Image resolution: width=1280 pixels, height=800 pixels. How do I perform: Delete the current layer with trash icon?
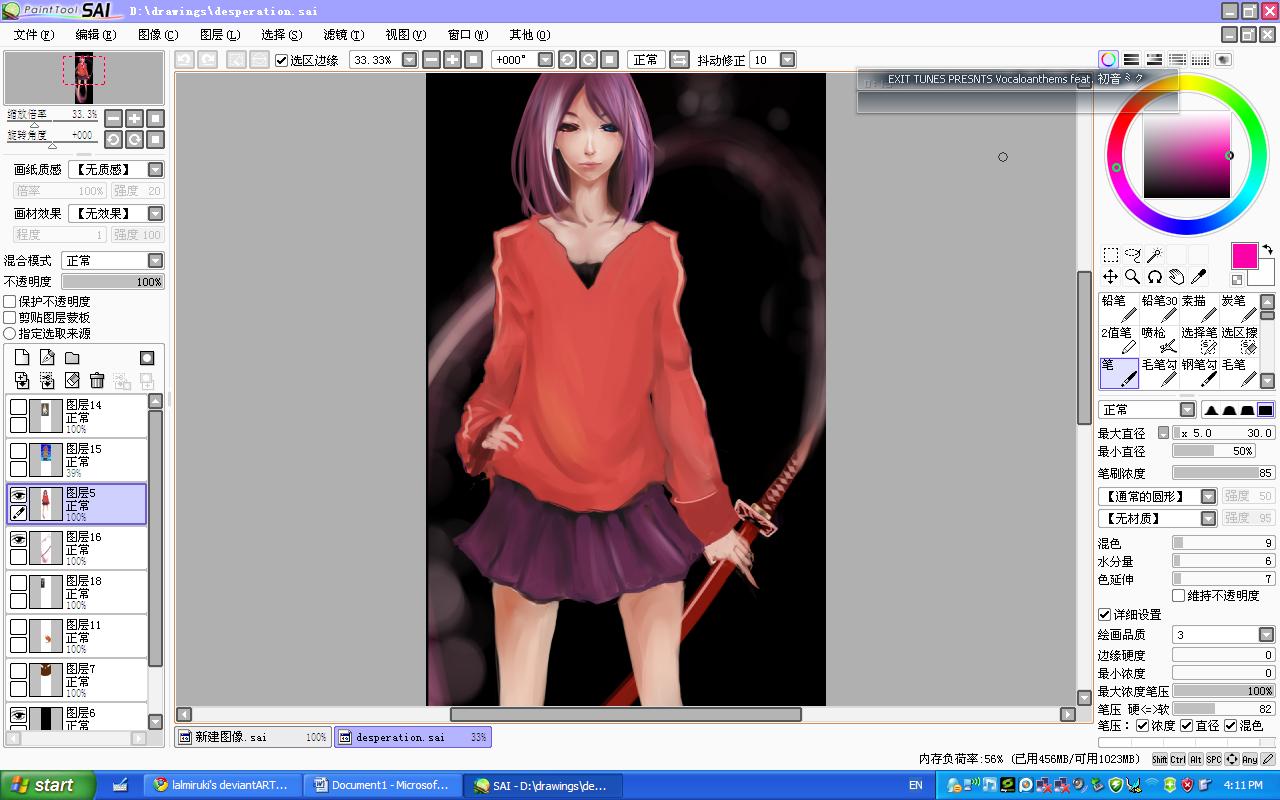[97, 380]
